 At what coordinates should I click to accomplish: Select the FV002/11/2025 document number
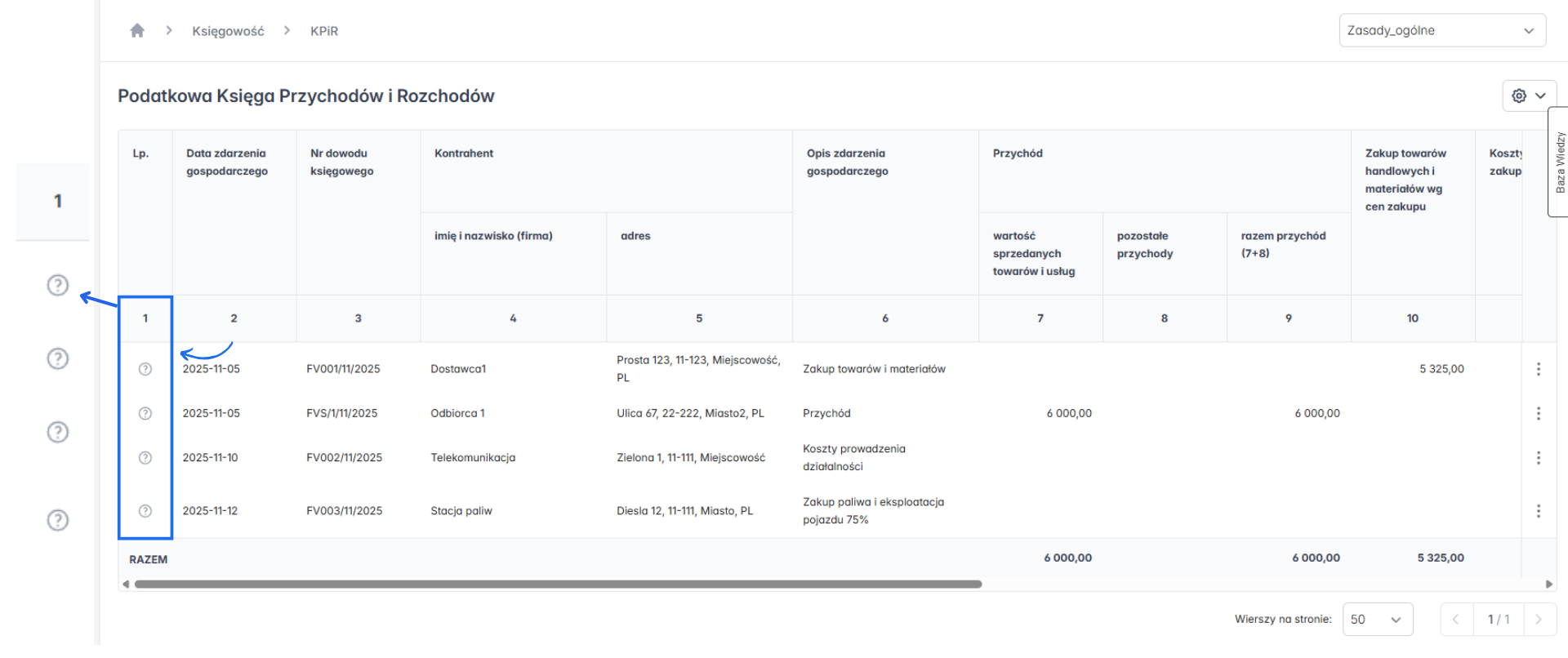coord(344,457)
